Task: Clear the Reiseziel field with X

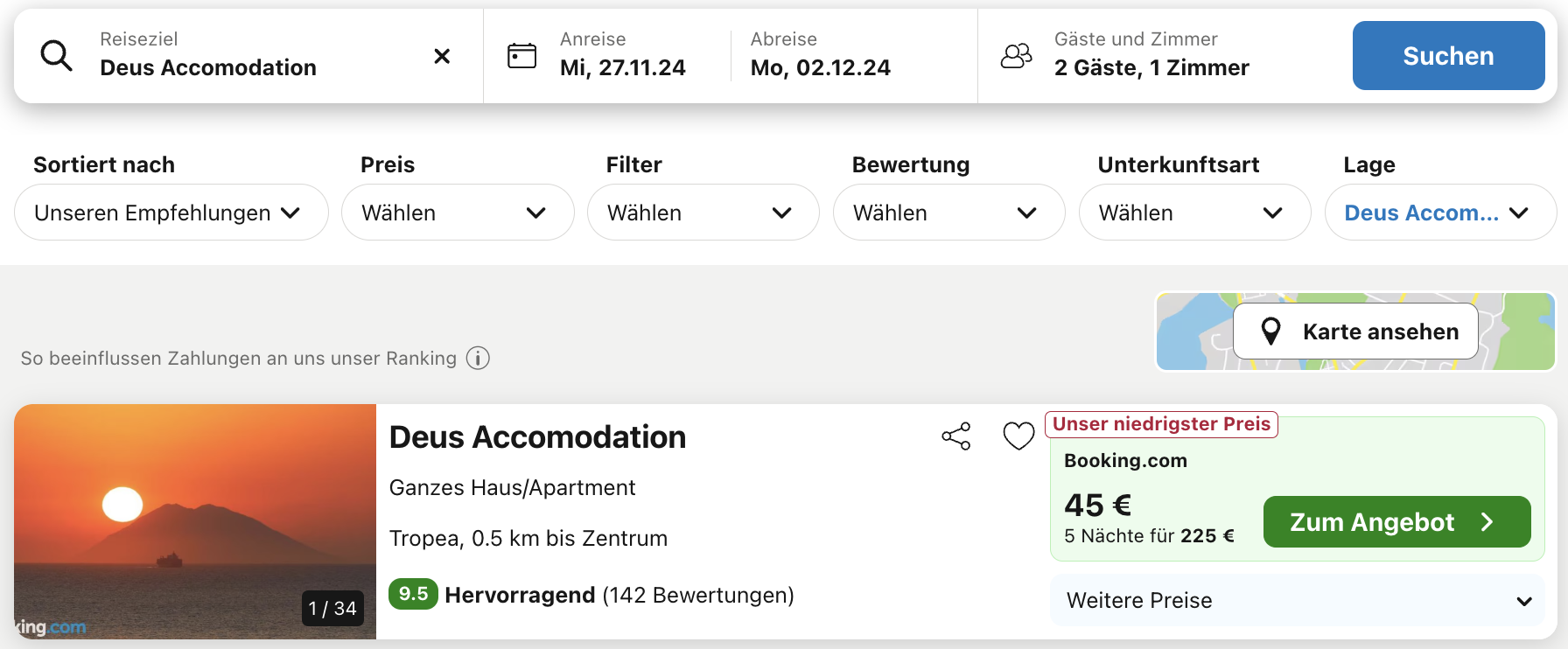Action: pos(442,56)
